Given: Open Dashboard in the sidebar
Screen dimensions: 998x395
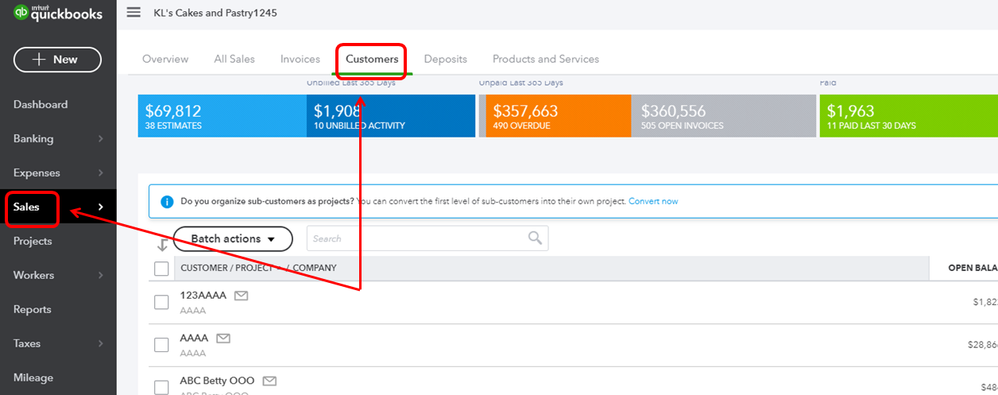Looking at the screenshot, I should (x=40, y=104).
